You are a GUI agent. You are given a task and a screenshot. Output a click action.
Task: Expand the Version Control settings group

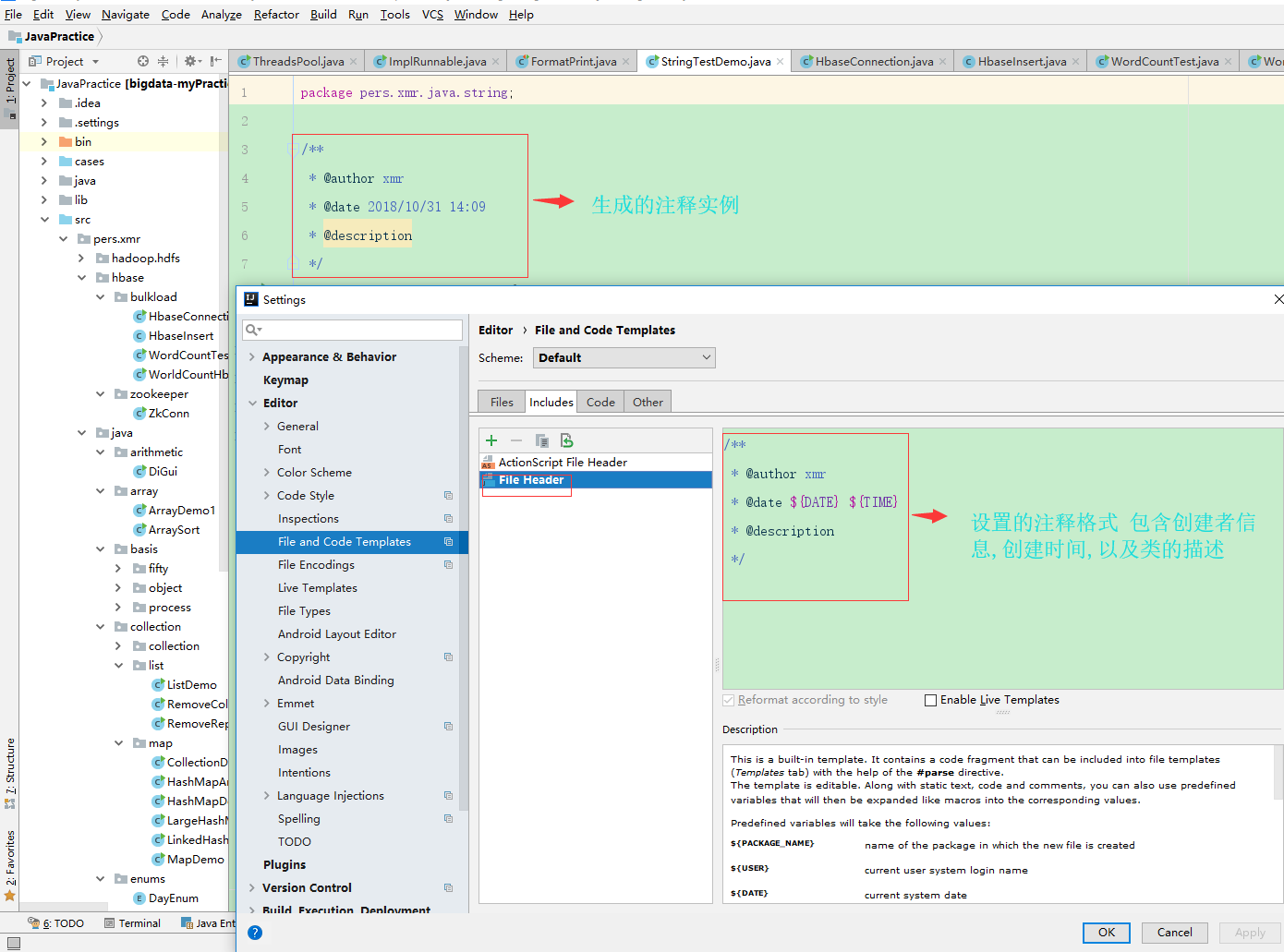(252, 888)
